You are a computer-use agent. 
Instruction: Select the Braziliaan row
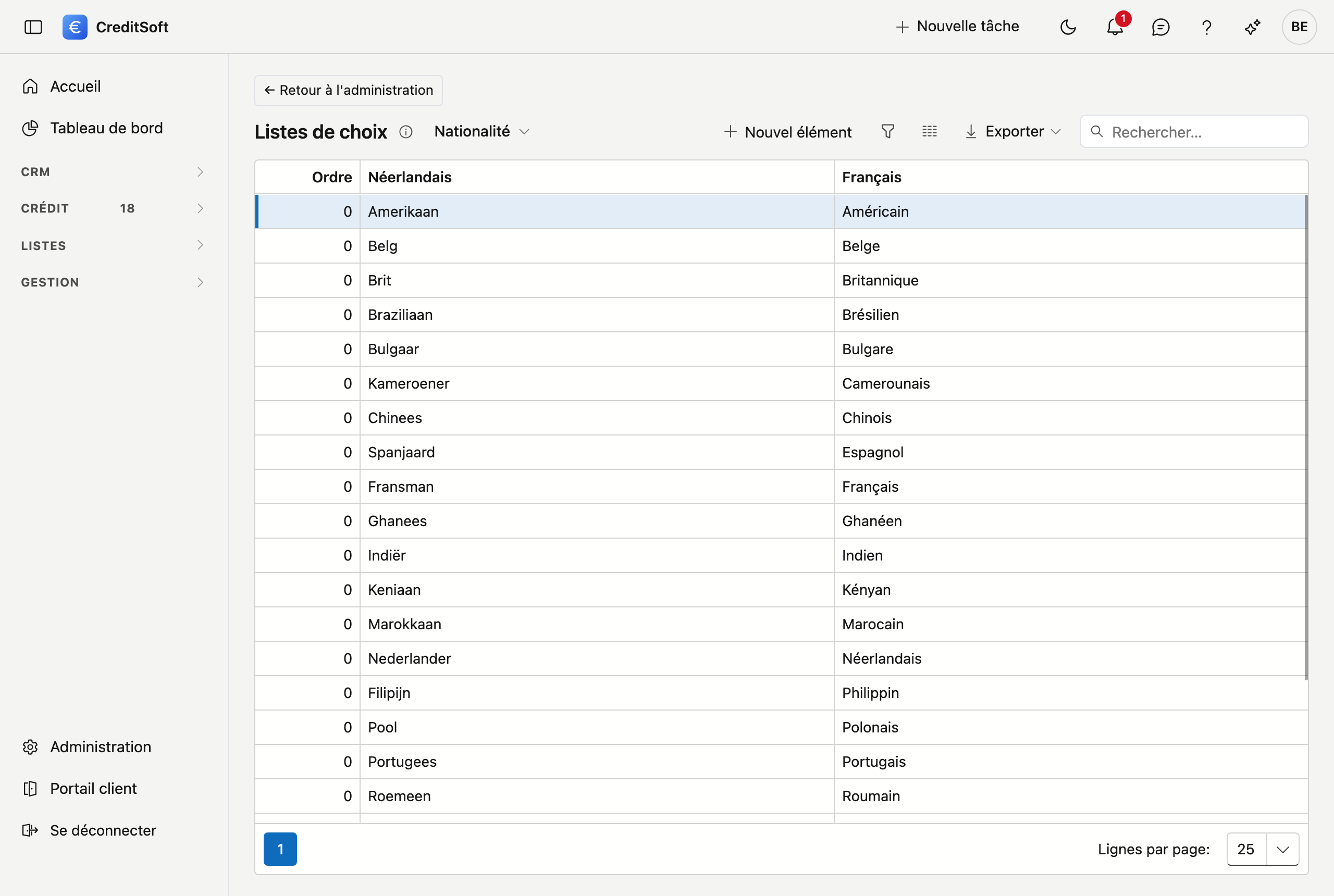(781, 315)
